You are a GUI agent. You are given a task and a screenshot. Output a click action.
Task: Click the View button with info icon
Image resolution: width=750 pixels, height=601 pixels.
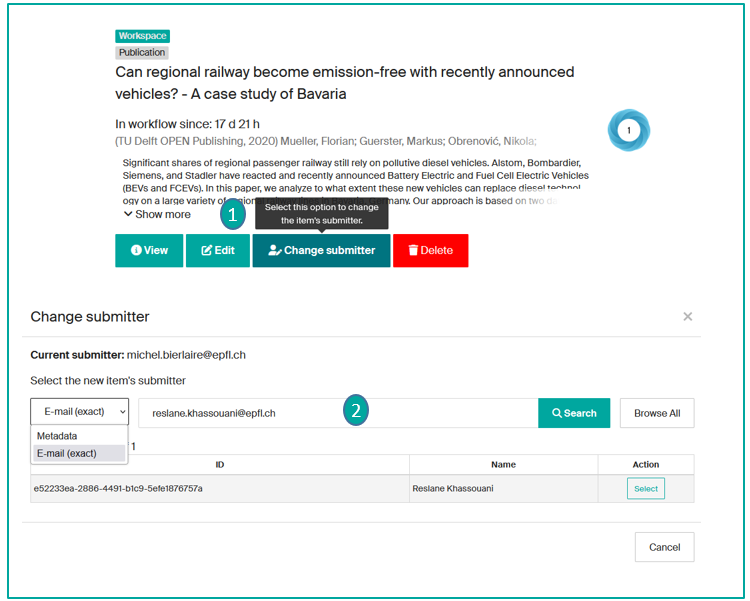tap(149, 250)
